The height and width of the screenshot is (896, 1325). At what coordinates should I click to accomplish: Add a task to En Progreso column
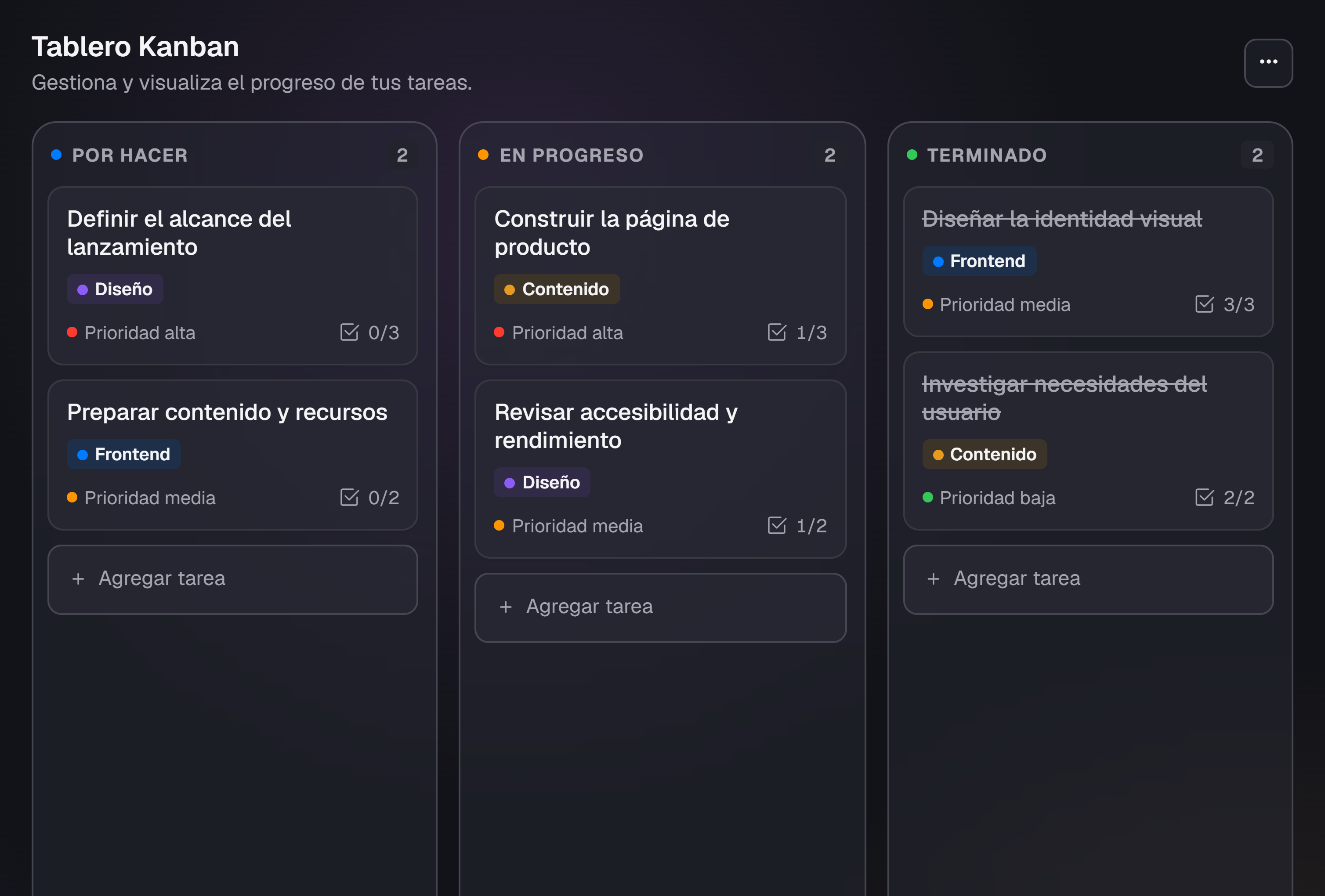point(660,607)
